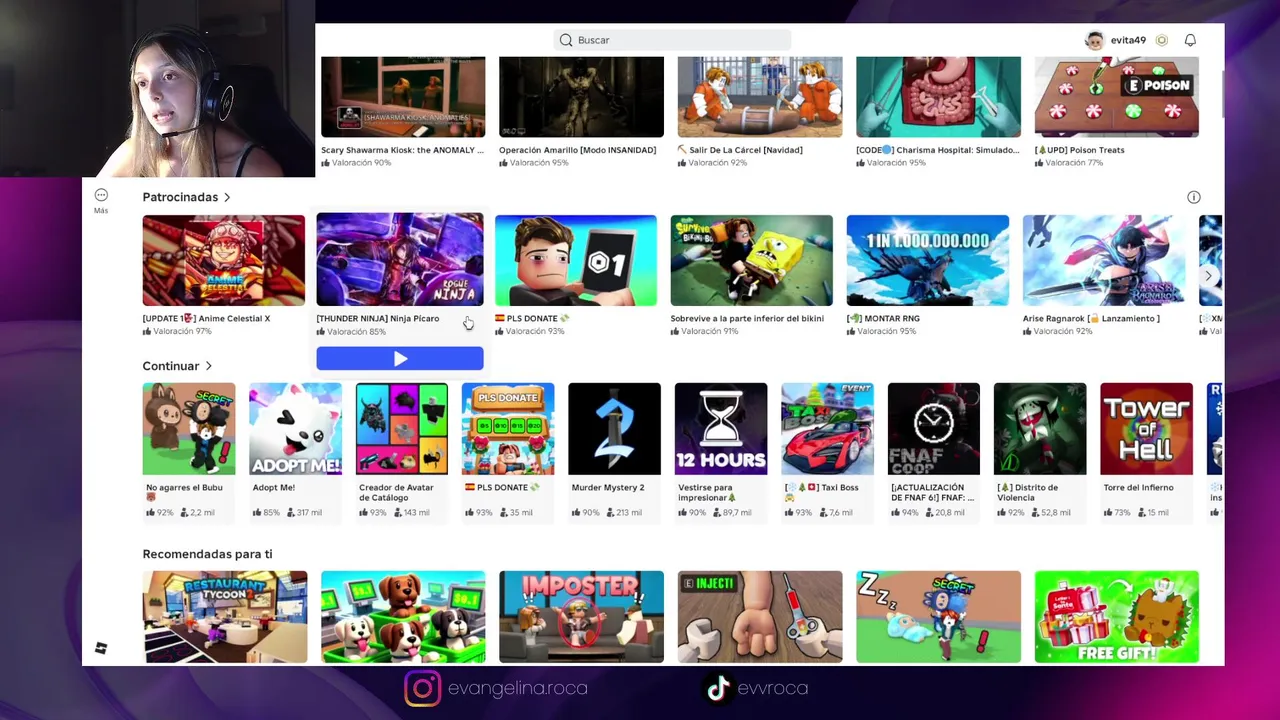Expand the Continuar section arrow
1280x720 pixels.
point(208,366)
